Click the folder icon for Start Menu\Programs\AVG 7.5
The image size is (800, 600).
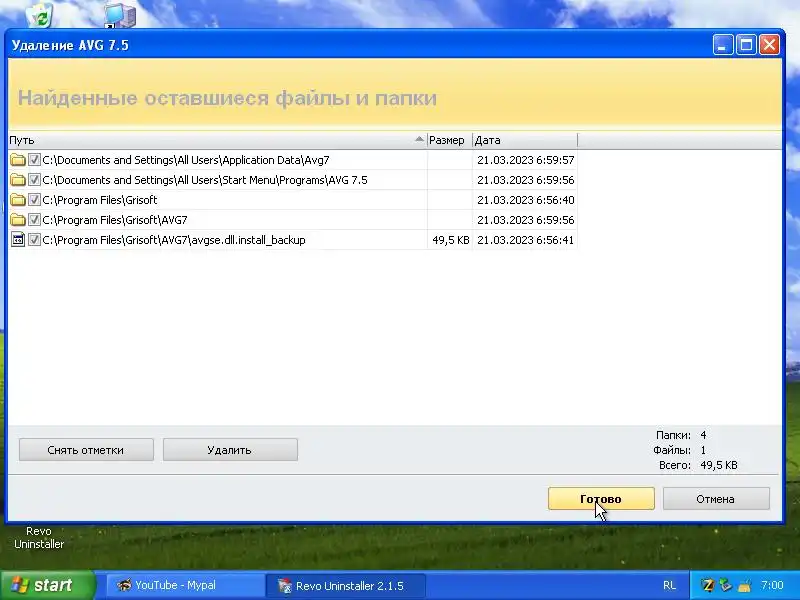(18, 180)
